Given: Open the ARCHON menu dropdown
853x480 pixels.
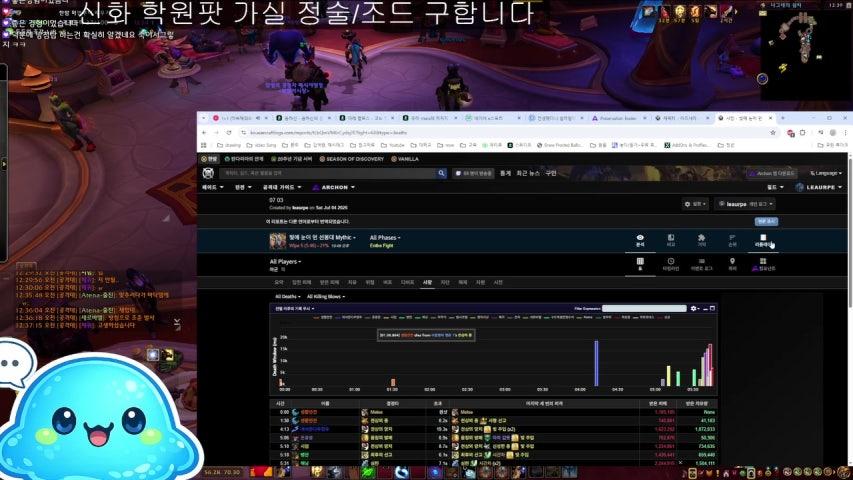Looking at the screenshot, I should pos(333,187).
